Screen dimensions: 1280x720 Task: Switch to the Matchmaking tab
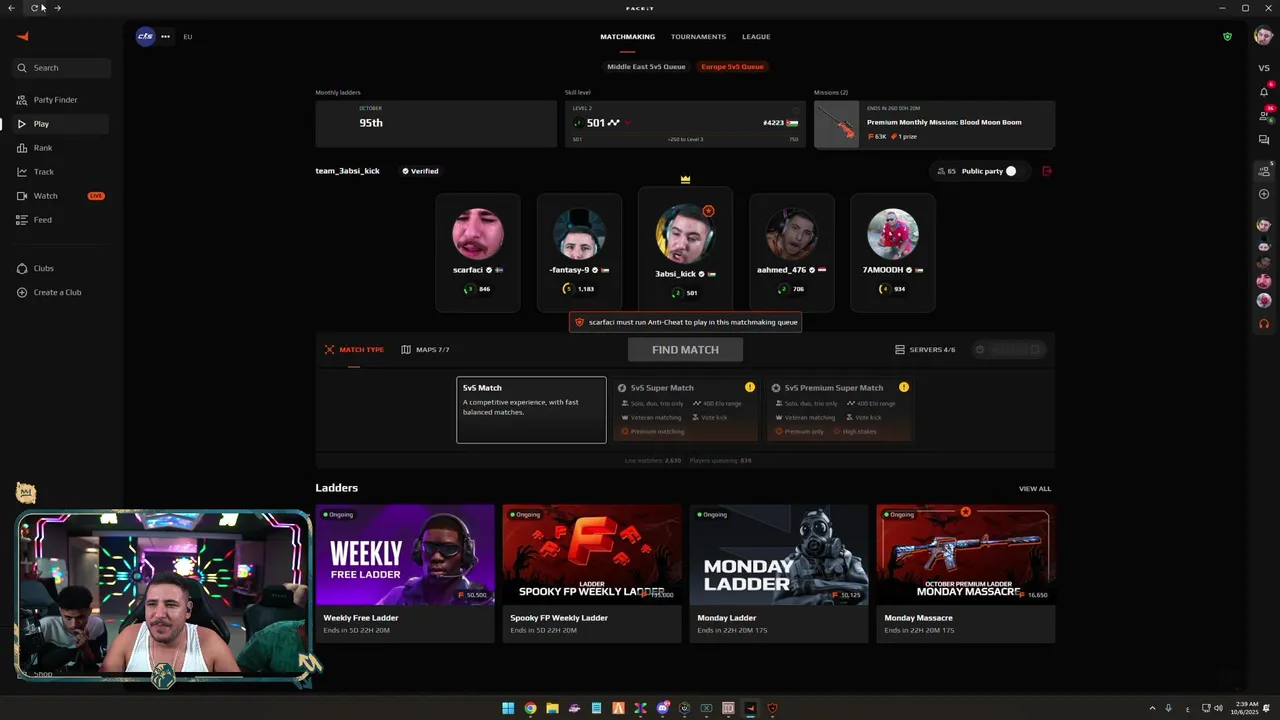tap(627, 37)
